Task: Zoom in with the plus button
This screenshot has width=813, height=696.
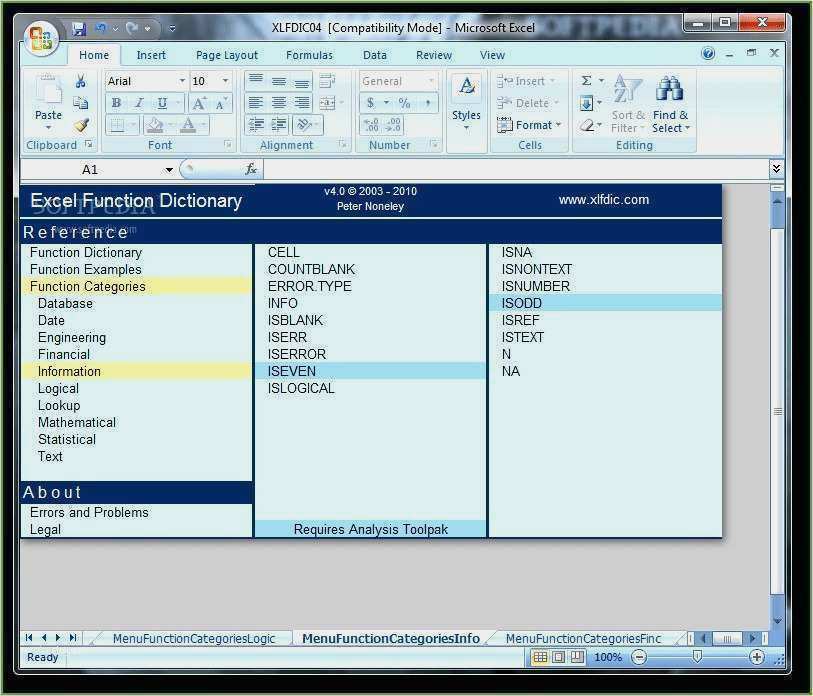Action: coord(756,657)
